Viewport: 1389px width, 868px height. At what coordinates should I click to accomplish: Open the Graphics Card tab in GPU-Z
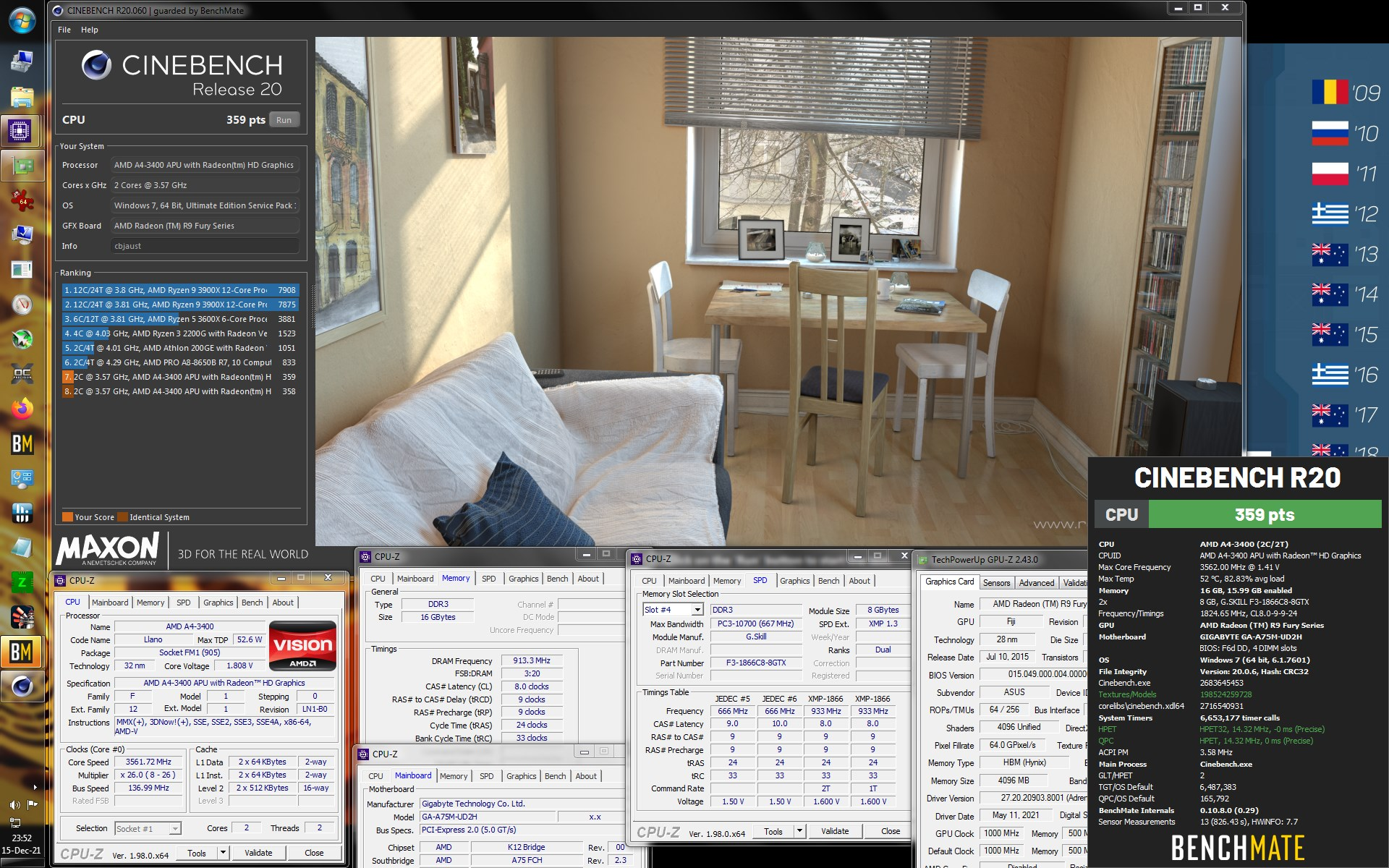pyautogui.click(x=949, y=582)
